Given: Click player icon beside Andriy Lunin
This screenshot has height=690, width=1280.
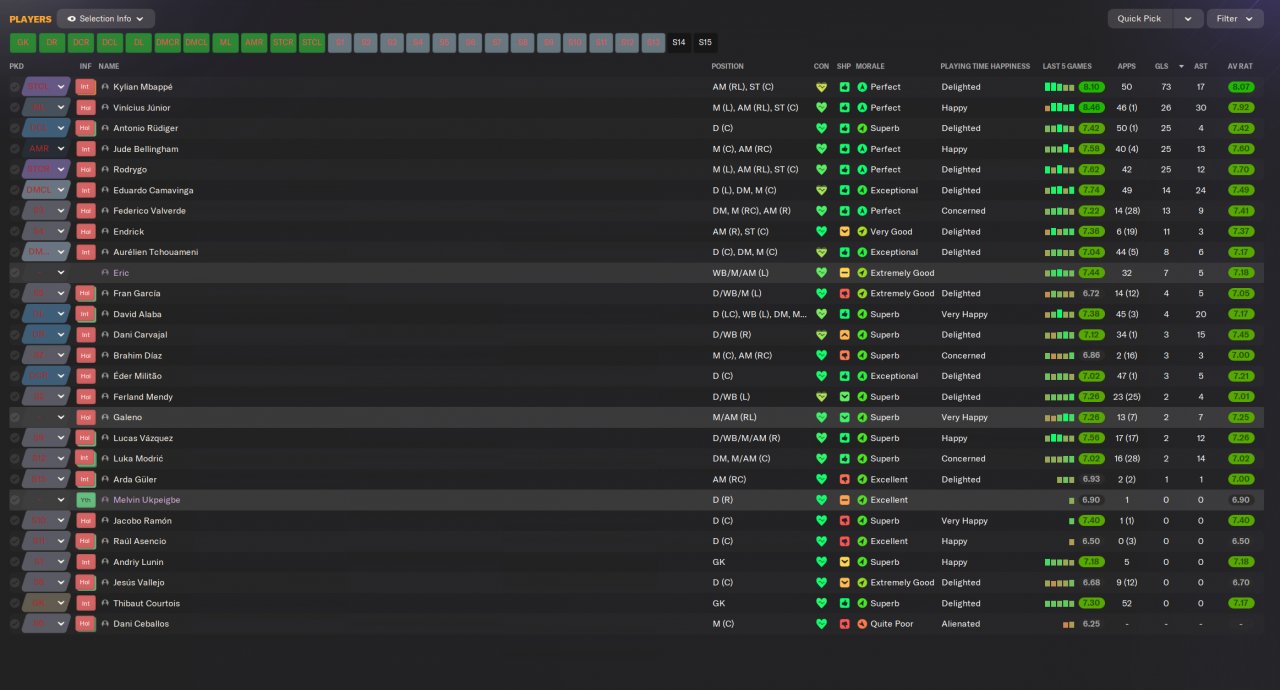Looking at the screenshot, I should pyautogui.click(x=105, y=562).
